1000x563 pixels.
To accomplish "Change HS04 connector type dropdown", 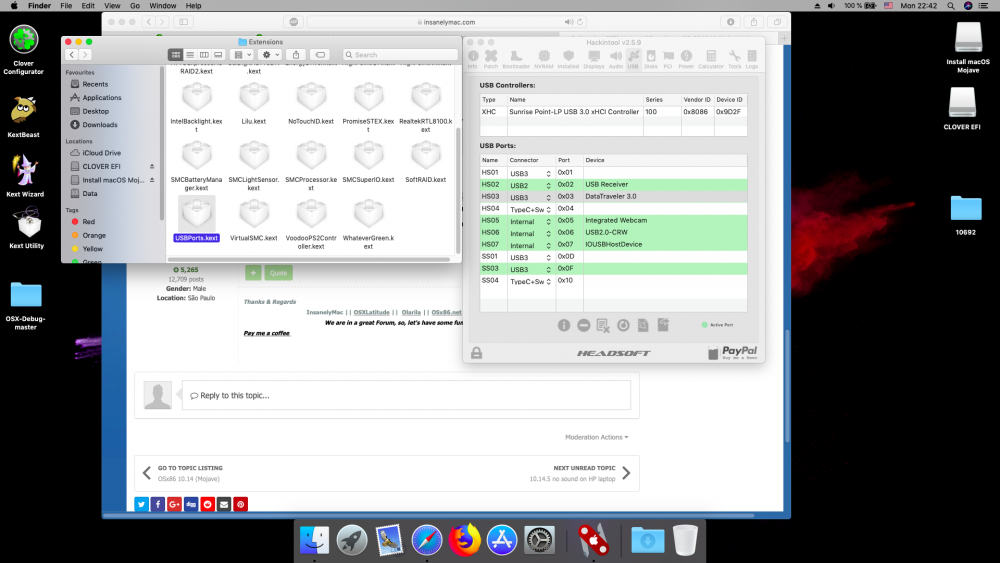I will point(531,210).
